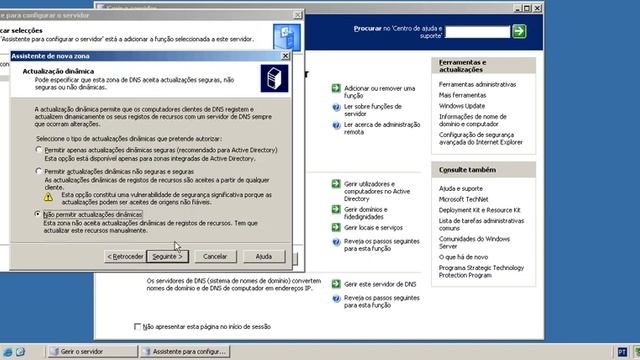Select Permitir apenas actualizações dinâmicas seguras option
Viewport: 640px width, 360px height.
[38, 150]
